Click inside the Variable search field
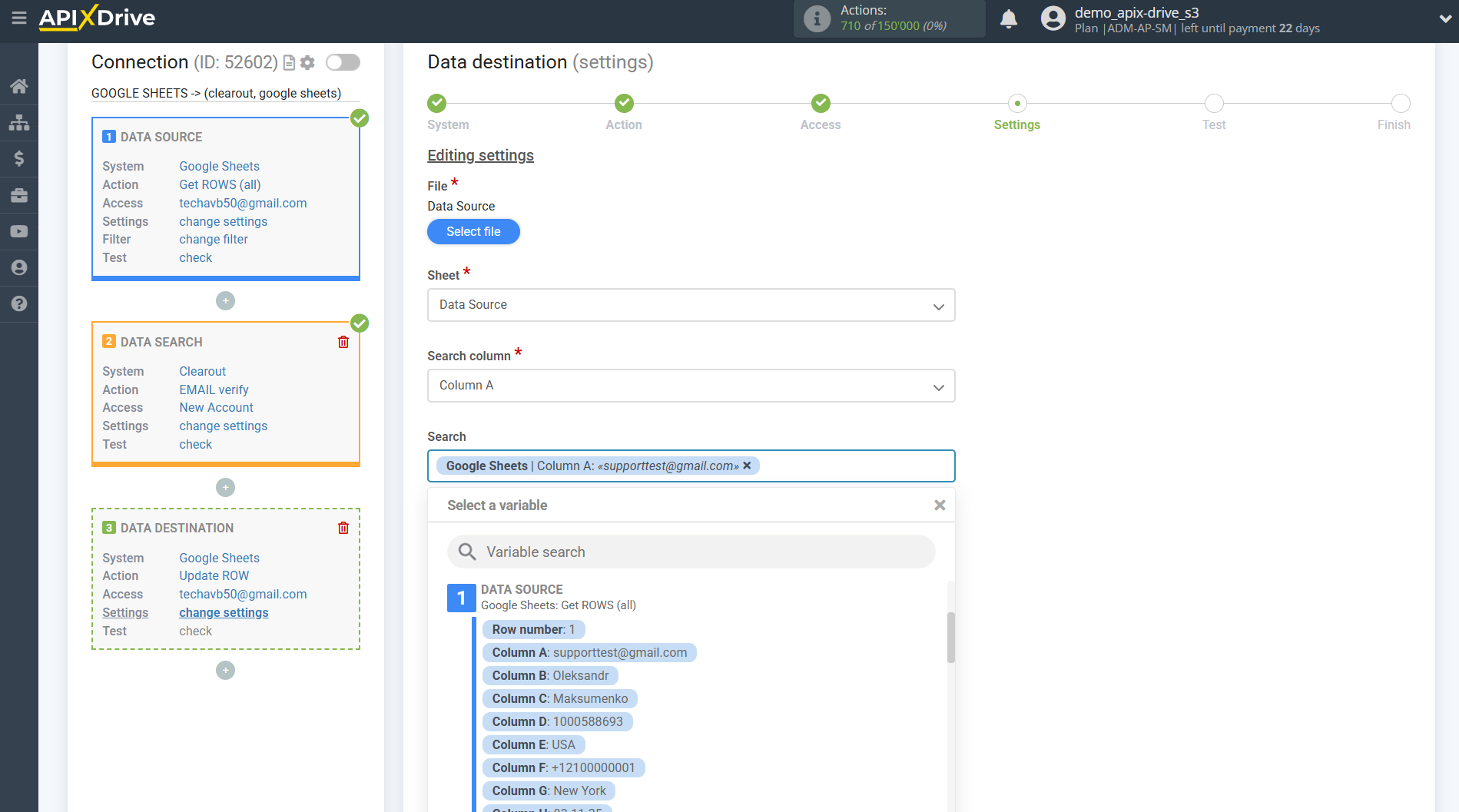The height and width of the screenshot is (812, 1459). pyautogui.click(x=690, y=552)
